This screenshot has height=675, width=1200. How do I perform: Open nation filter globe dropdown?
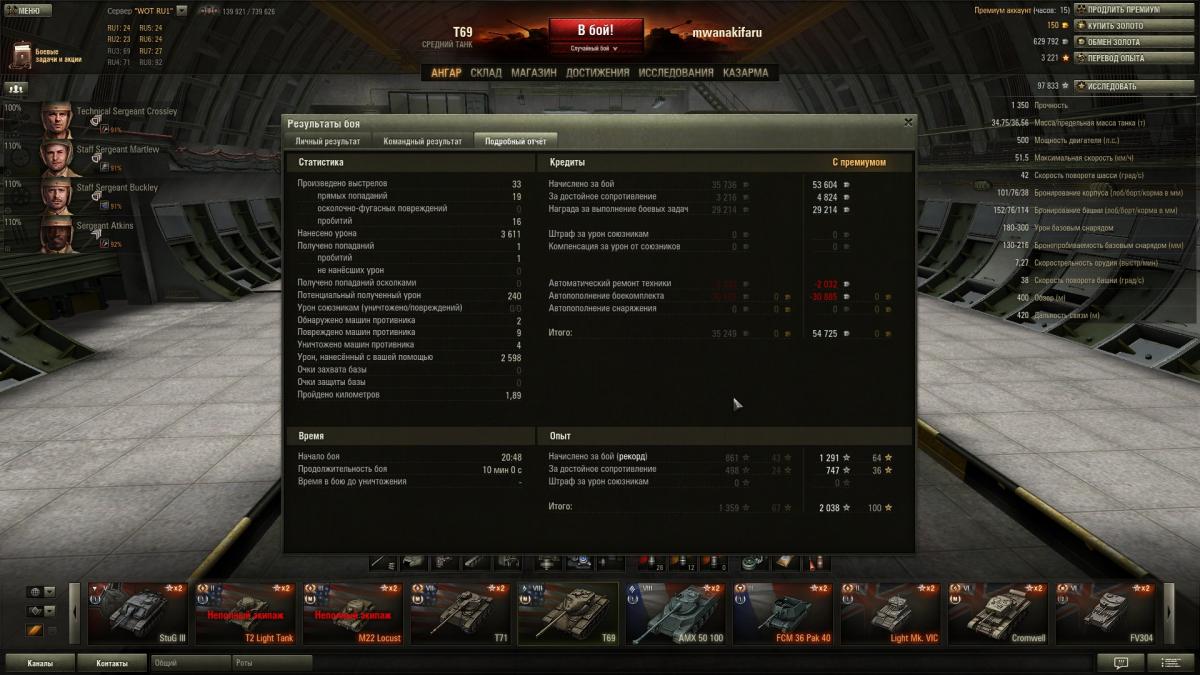(x=40, y=592)
